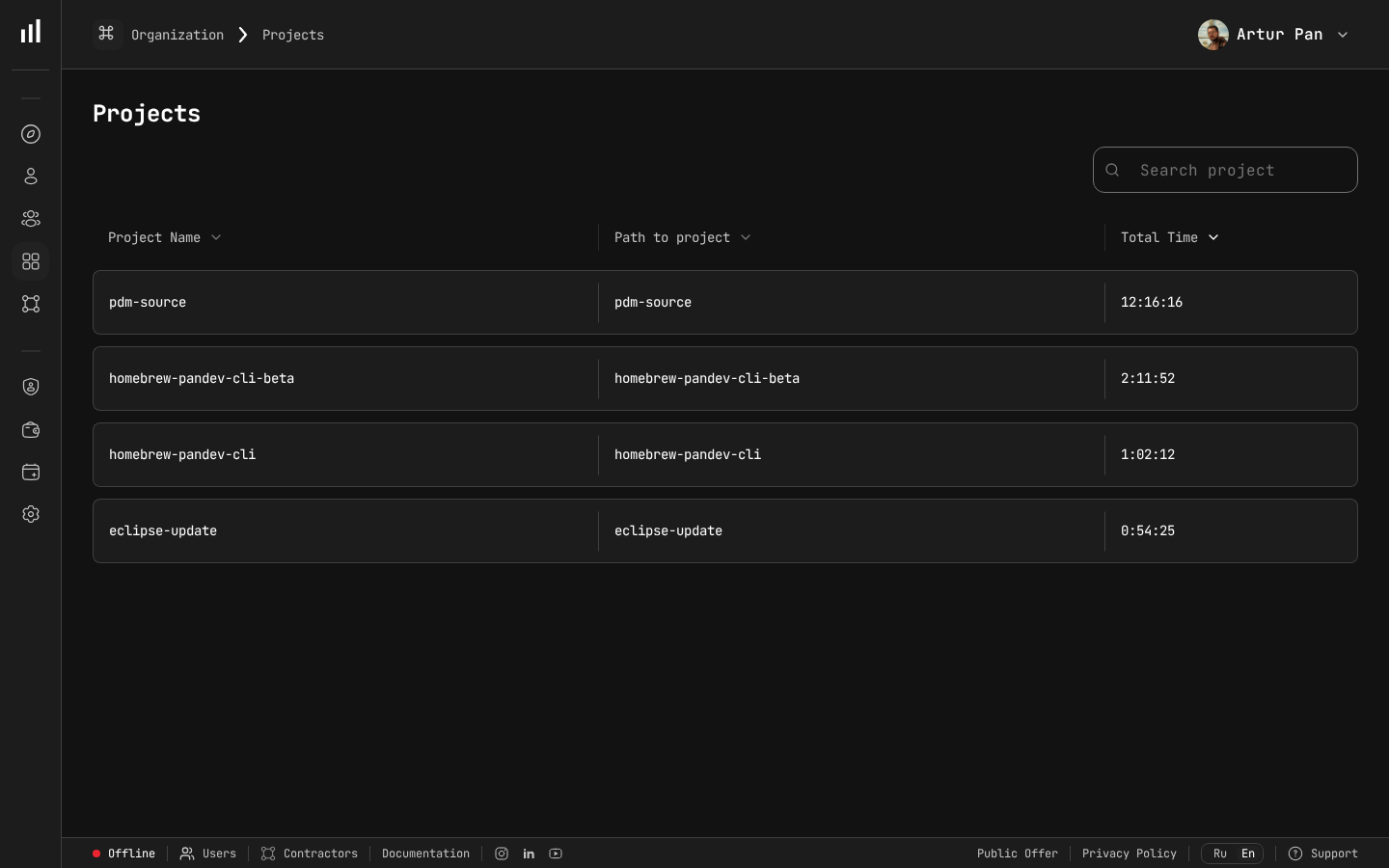Go to Organization in breadcrumb
1389x868 pixels.
click(x=177, y=35)
